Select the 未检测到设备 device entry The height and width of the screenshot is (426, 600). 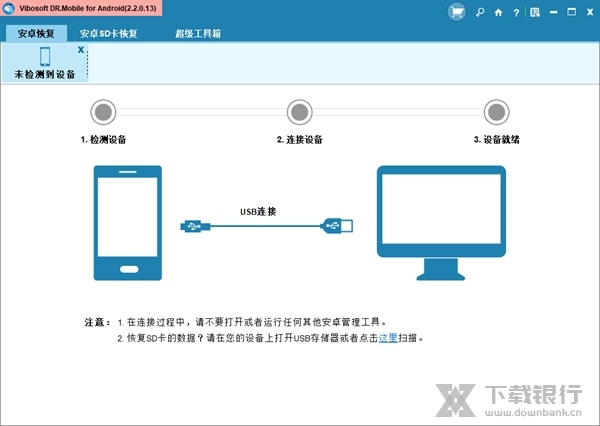point(45,62)
